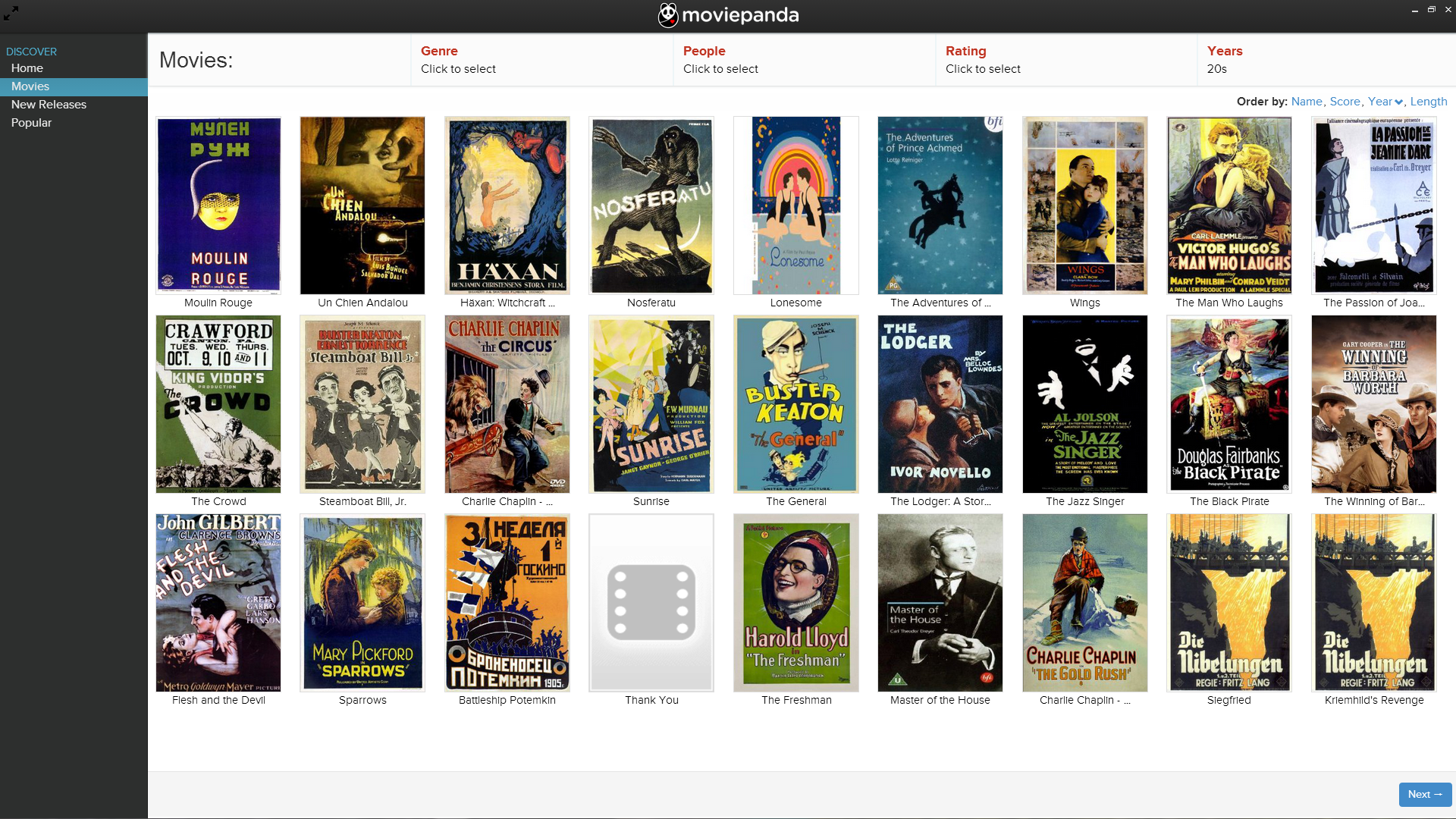The image size is (1456, 819).
Task: Click the 'The General' title text
Action: coord(796,501)
